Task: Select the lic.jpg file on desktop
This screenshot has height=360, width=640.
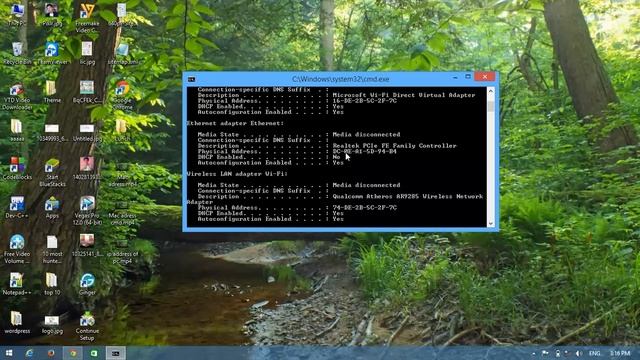Action: tap(87, 53)
